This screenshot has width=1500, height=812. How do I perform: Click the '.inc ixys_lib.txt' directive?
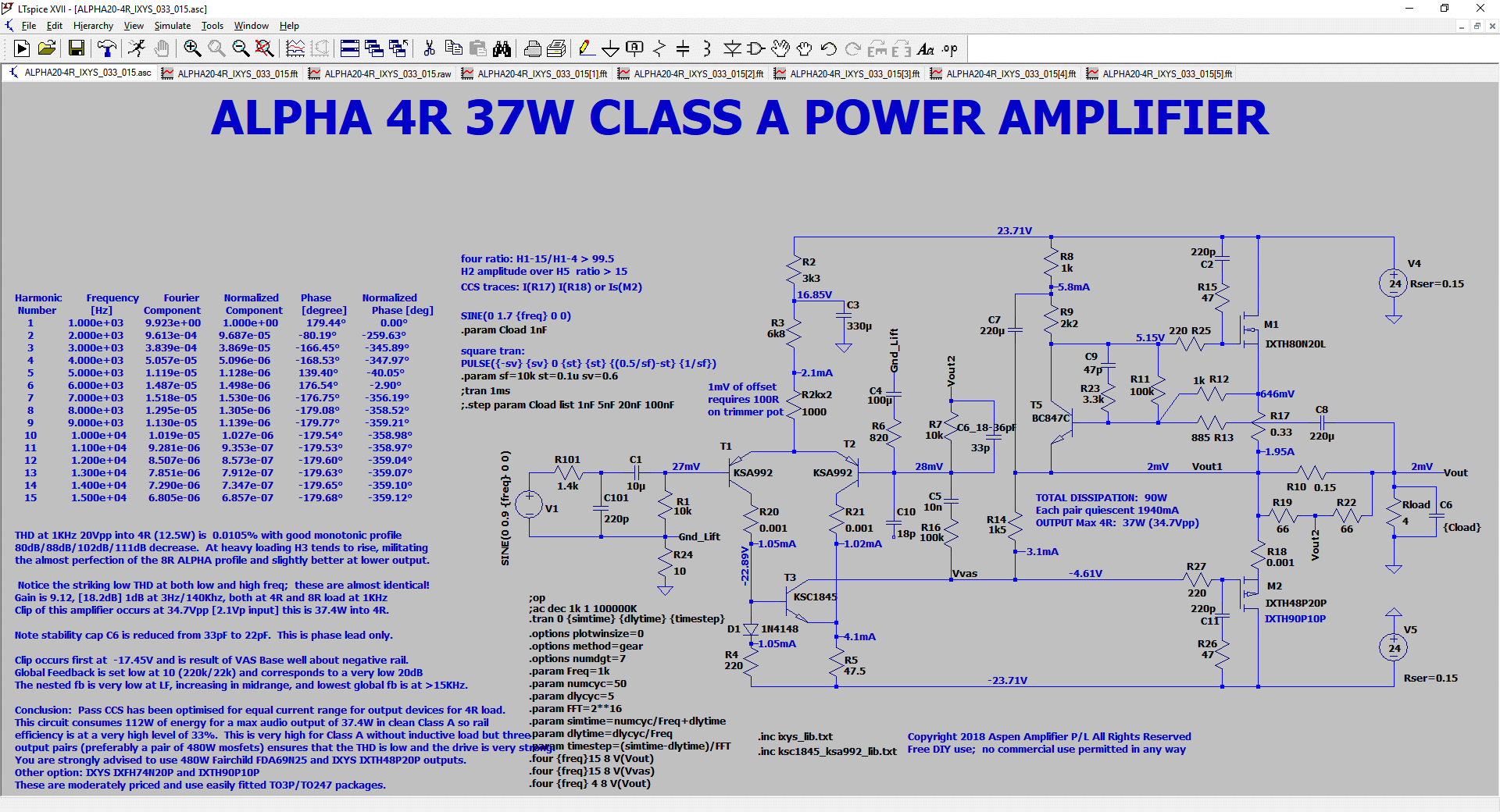pyautogui.click(x=795, y=736)
